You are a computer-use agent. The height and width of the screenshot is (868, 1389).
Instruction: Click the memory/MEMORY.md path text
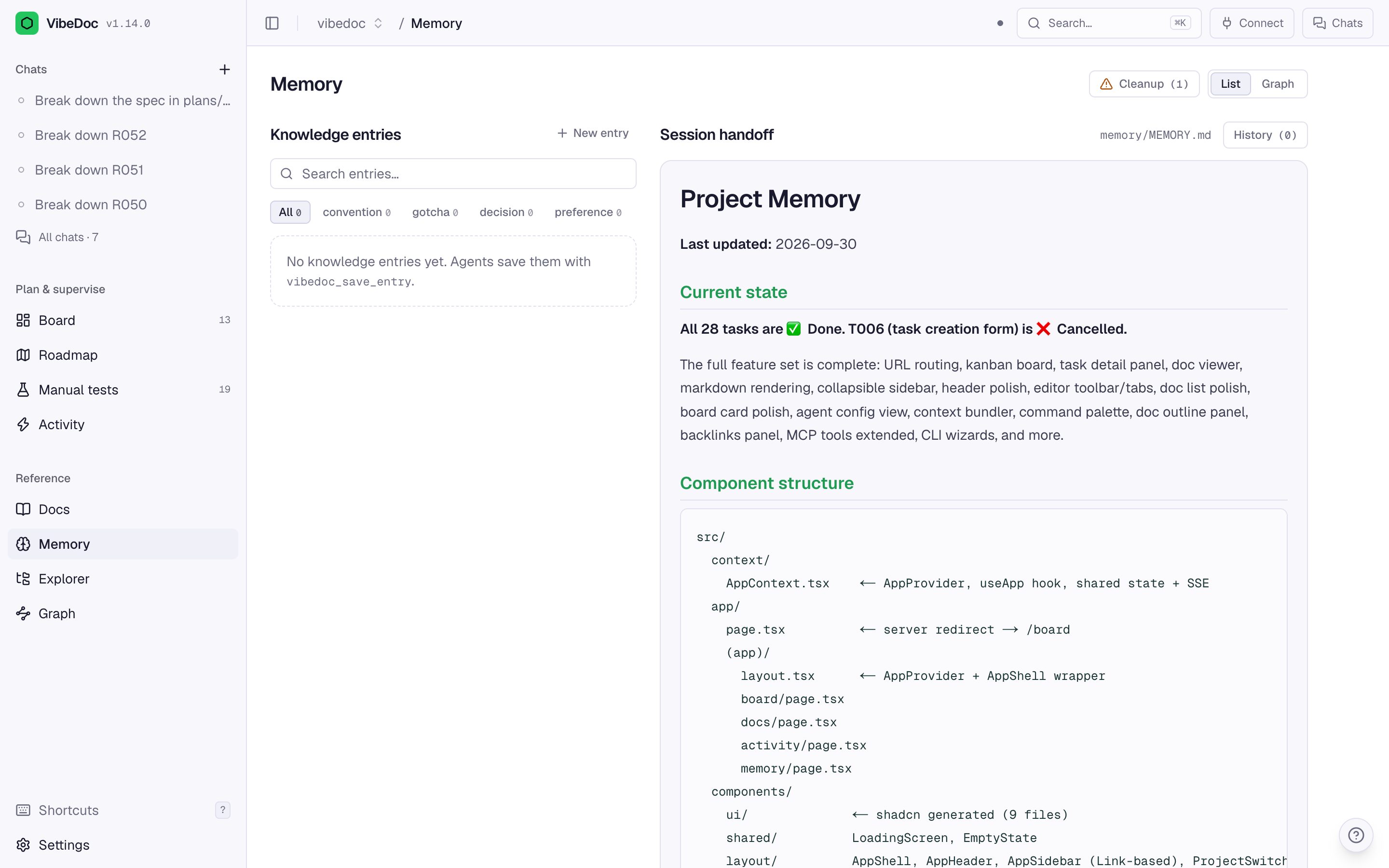(x=1155, y=135)
